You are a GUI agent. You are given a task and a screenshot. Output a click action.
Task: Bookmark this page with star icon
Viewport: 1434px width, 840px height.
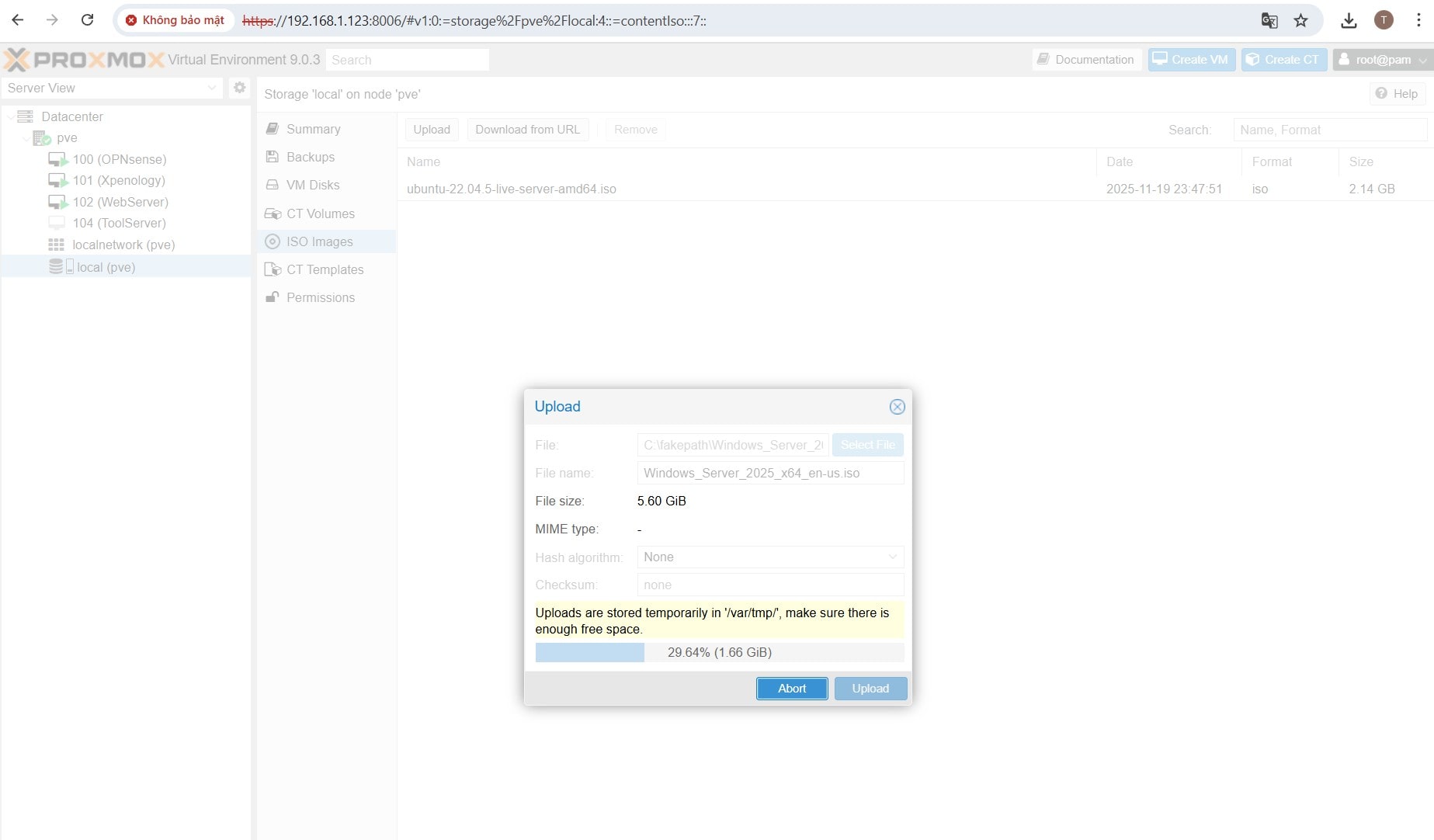(x=1300, y=21)
